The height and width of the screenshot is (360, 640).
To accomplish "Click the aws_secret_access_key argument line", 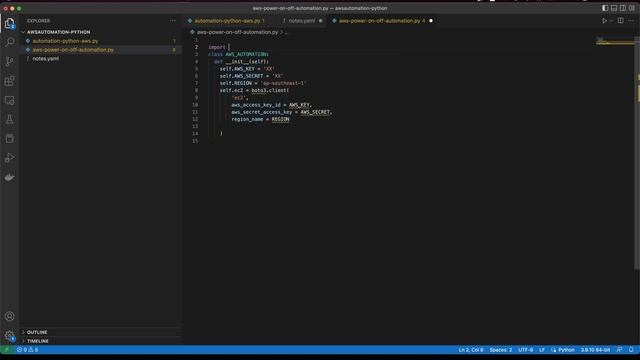I will [282, 112].
